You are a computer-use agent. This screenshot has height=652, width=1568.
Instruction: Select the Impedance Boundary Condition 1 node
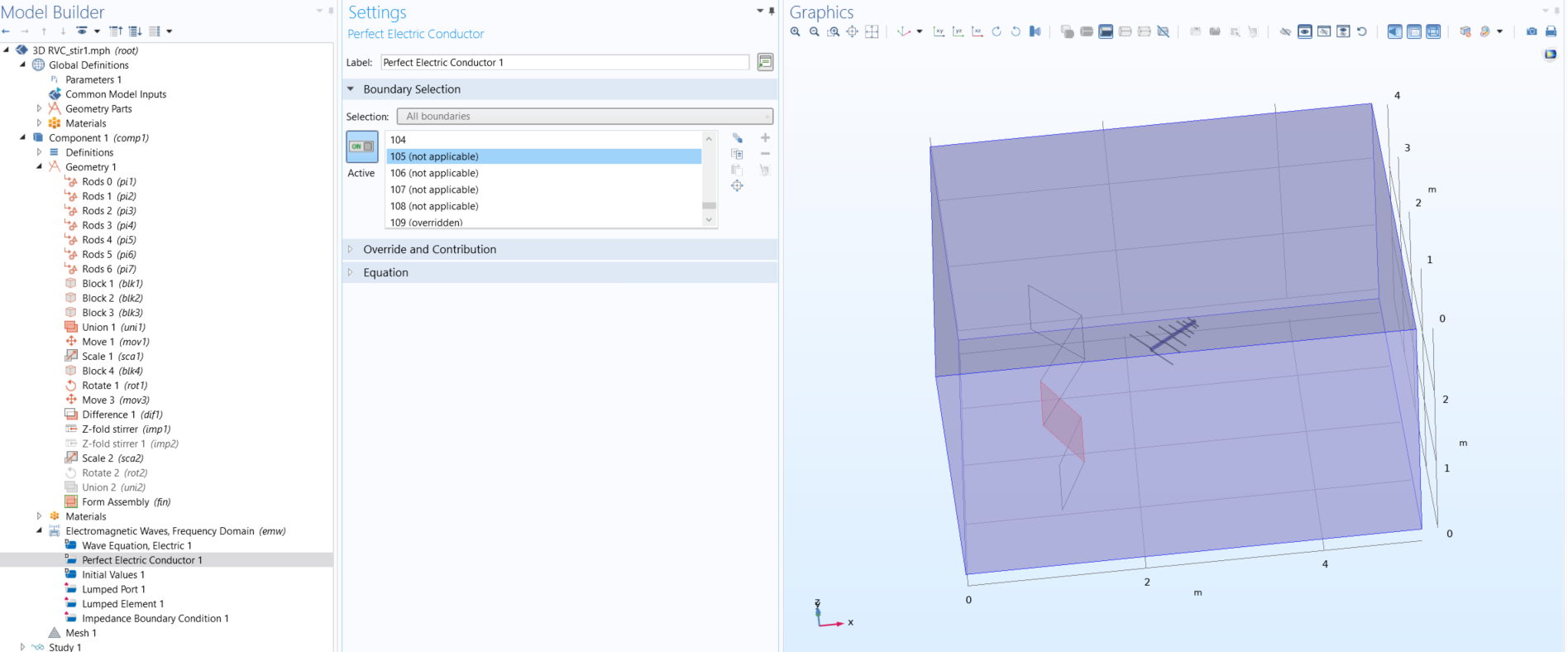tap(155, 618)
